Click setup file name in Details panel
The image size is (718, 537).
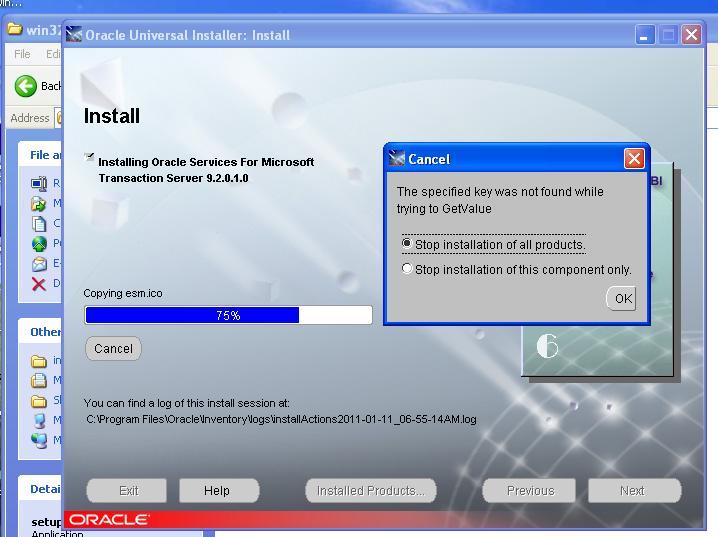coord(46,522)
